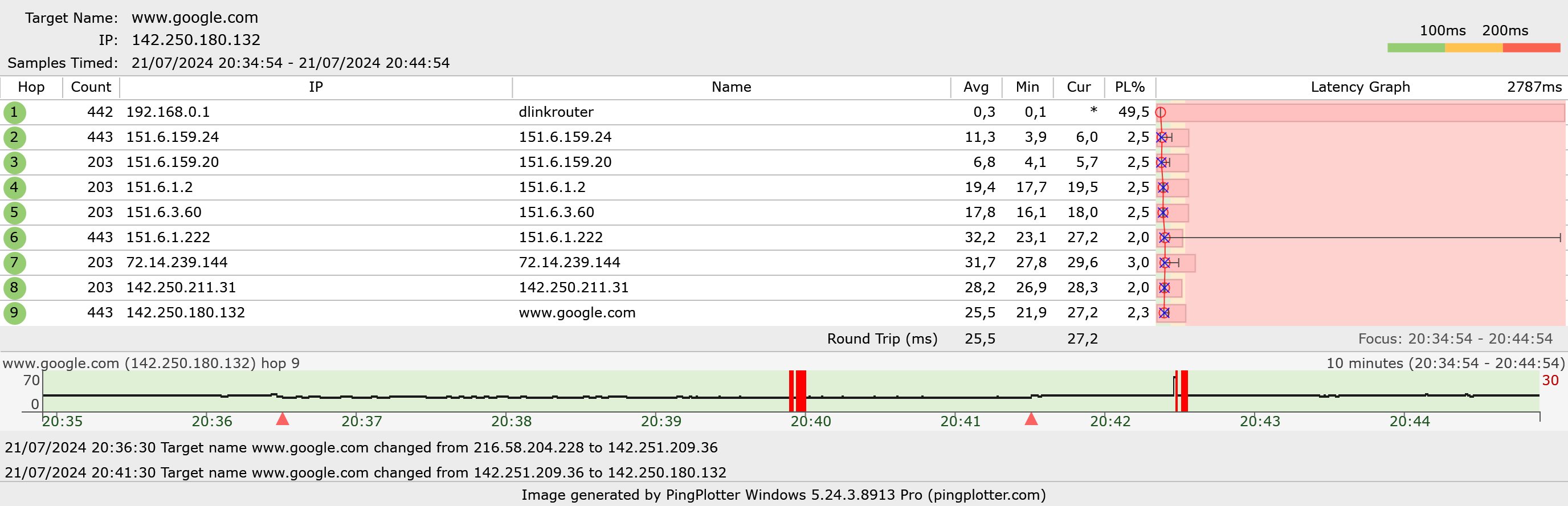Click the green hop 6 circle icon
1568x506 pixels.
pyautogui.click(x=14, y=238)
